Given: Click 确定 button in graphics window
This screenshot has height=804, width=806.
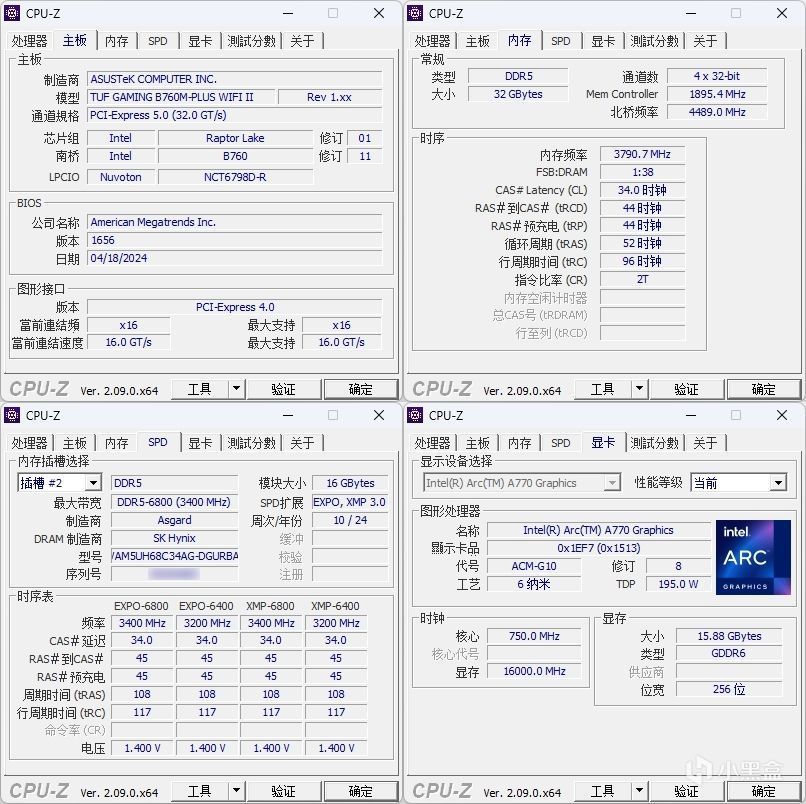Looking at the screenshot, I should click(763, 791).
